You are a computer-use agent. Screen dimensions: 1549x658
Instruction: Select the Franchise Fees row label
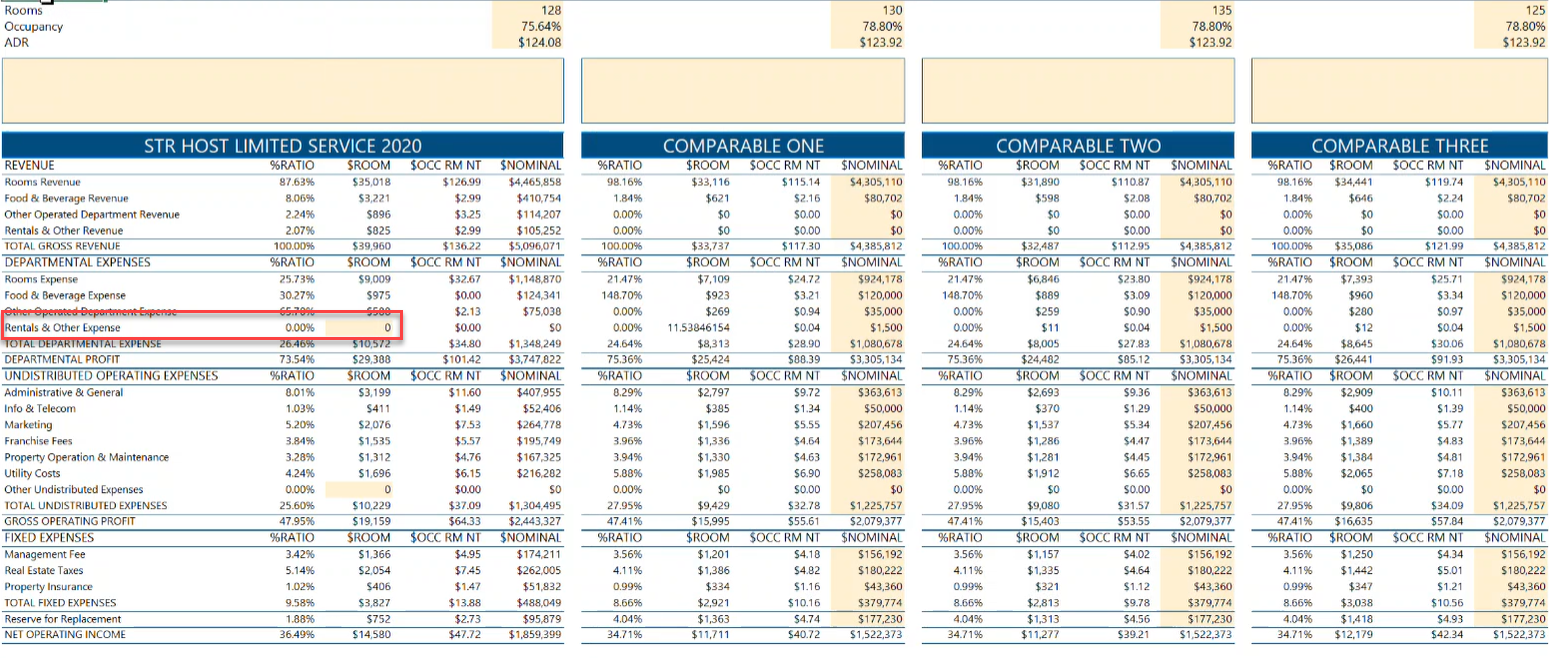38,441
